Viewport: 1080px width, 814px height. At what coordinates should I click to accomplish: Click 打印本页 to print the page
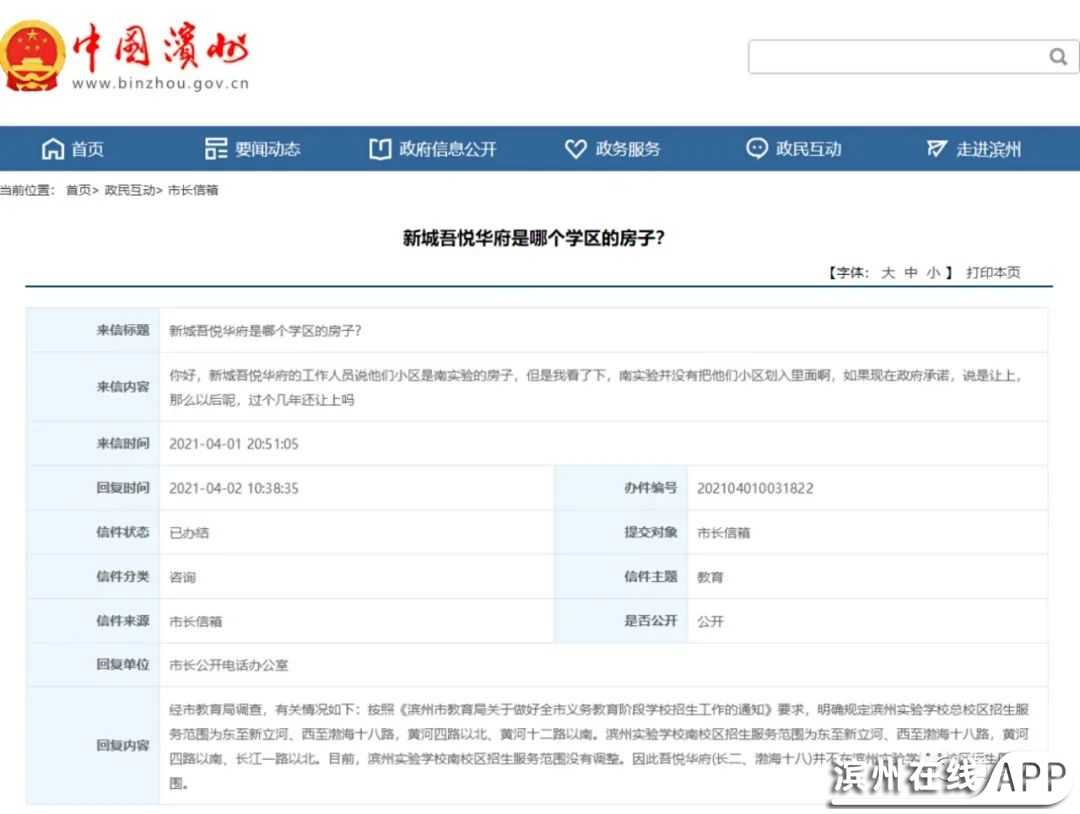[x=993, y=272]
